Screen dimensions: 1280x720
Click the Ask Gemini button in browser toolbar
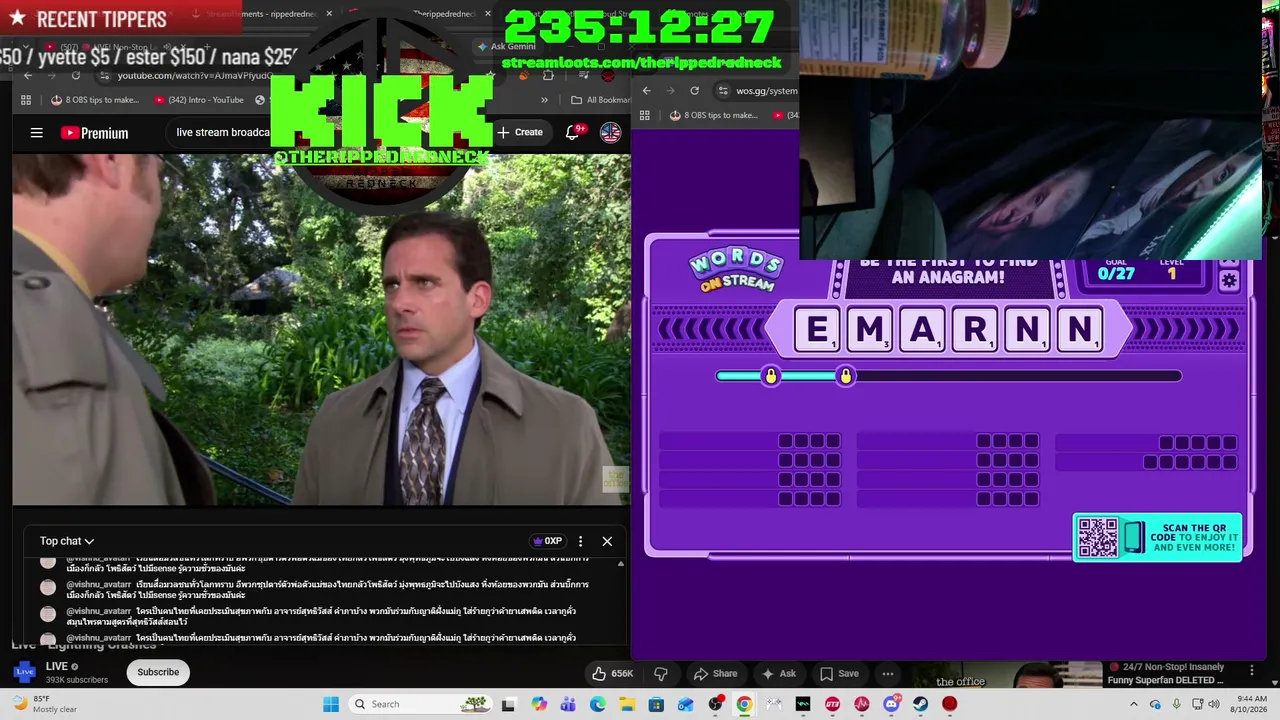[x=506, y=46]
